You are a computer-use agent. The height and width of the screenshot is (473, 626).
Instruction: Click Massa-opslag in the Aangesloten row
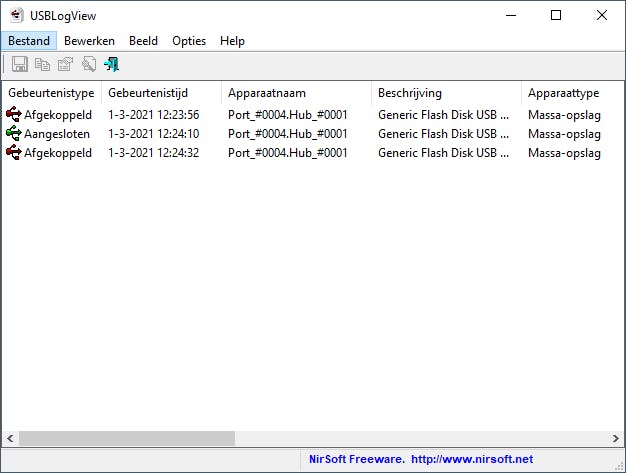pyautogui.click(x=564, y=134)
